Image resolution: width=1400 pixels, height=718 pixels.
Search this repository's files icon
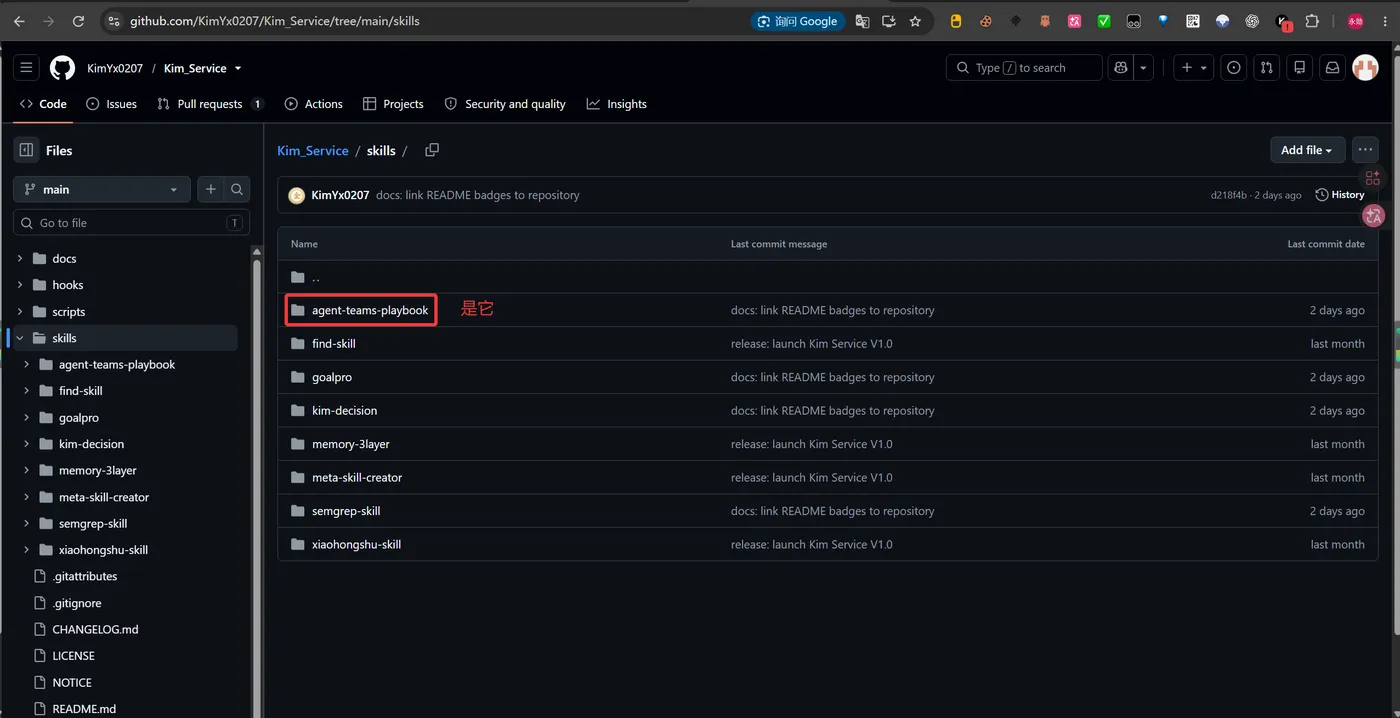pos(237,189)
